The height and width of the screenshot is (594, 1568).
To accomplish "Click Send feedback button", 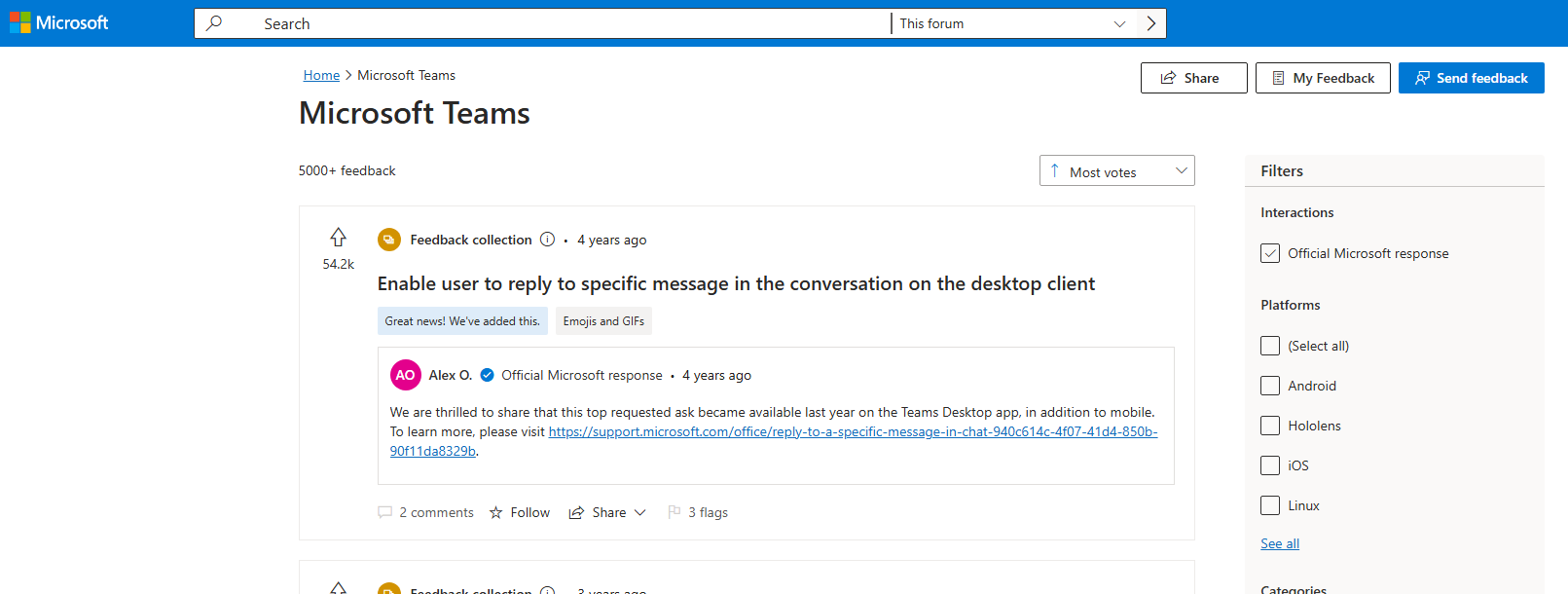I will 1471,78.
